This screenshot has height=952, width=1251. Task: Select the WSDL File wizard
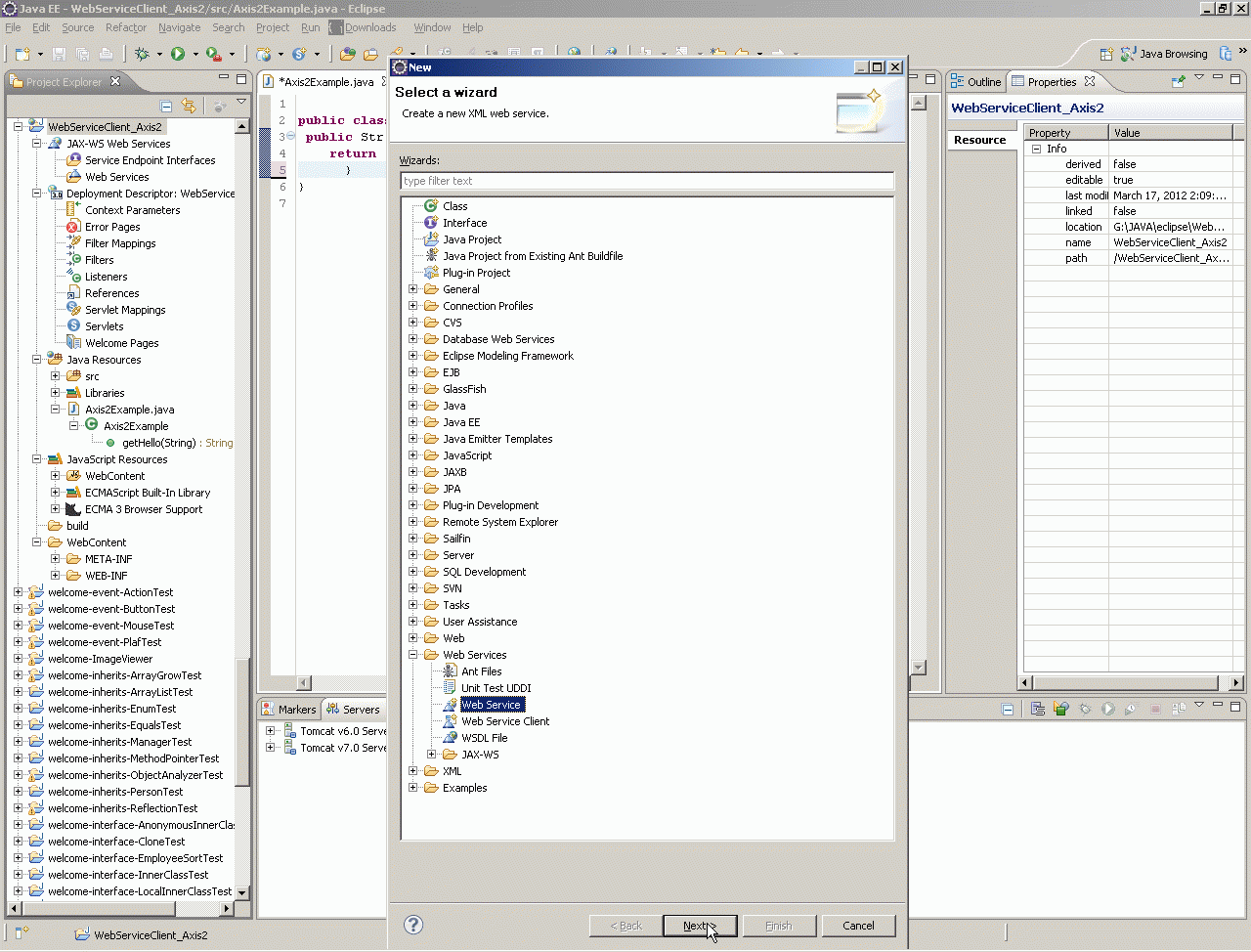click(475, 738)
